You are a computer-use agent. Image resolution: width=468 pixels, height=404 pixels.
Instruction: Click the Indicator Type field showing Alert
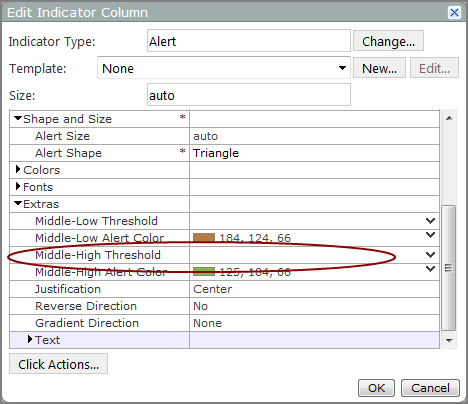pyautogui.click(x=249, y=41)
